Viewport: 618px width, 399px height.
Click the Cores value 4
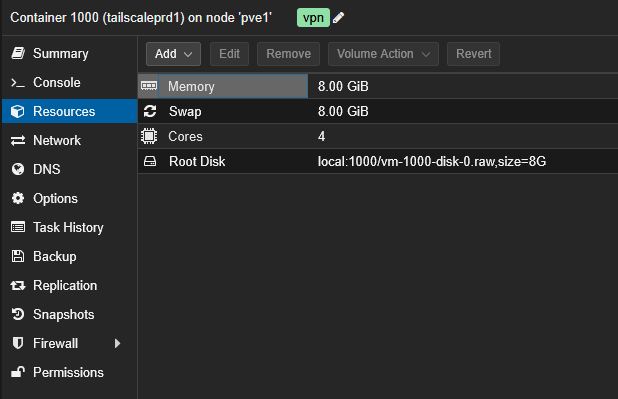pyautogui.click(x=322, y=136)
